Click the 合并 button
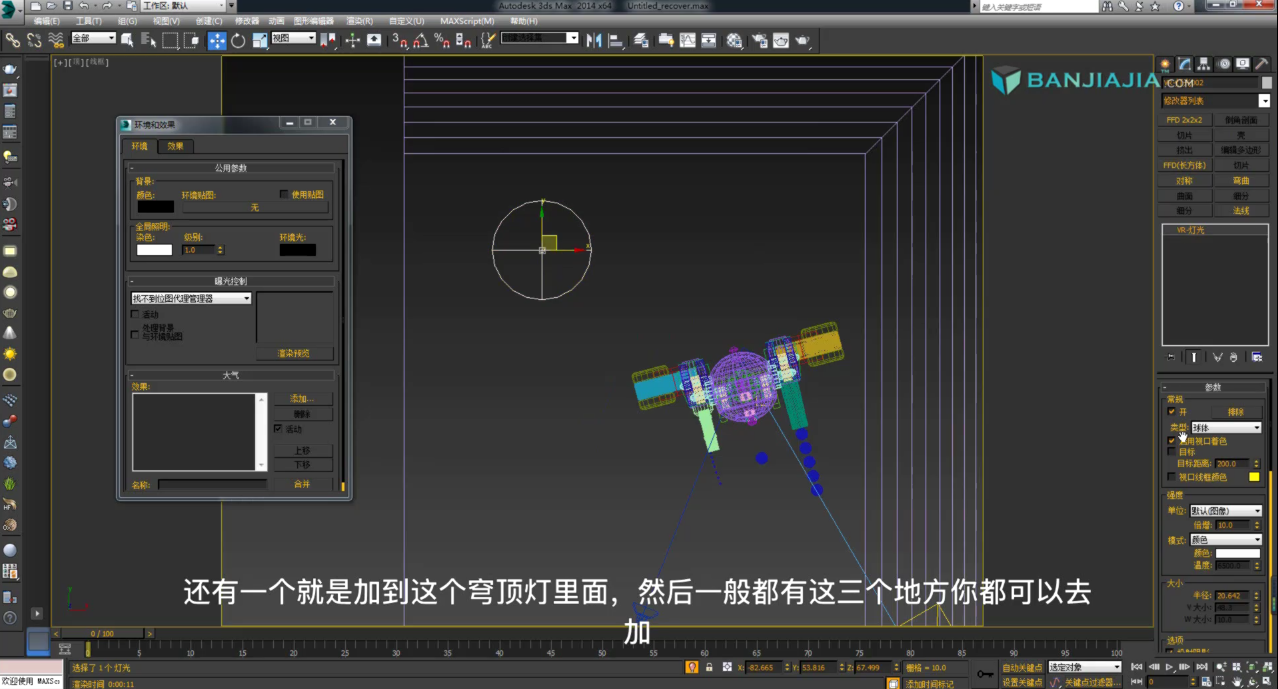Screen dimensions: 1278x689 pyautogui.click(x=302, y=484)
